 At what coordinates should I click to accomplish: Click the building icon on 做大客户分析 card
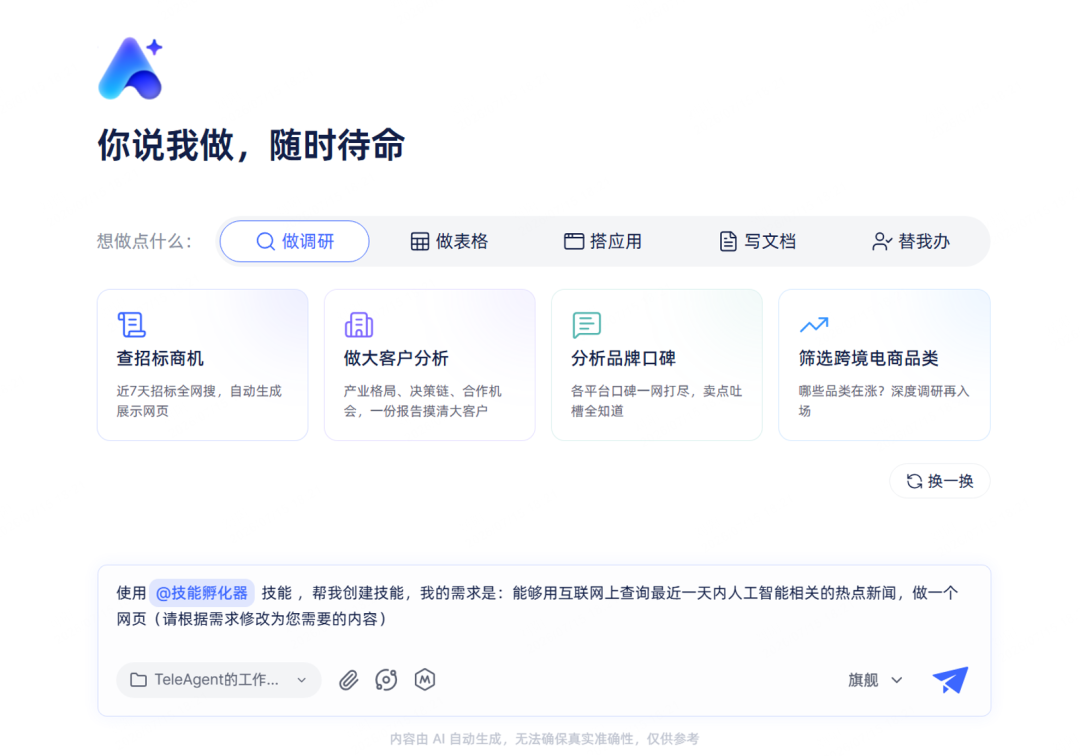359,324
